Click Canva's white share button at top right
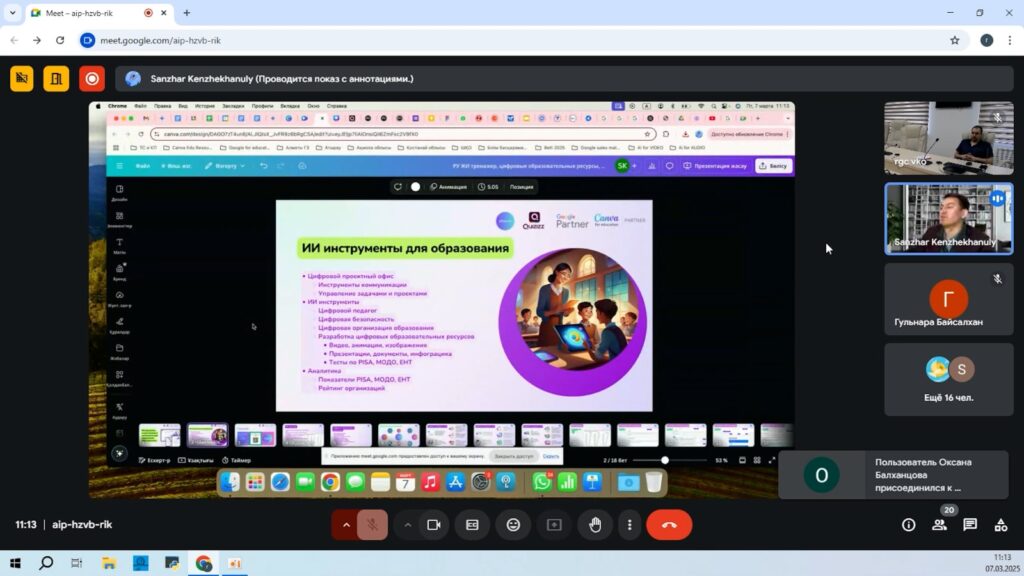Image resolution: width=1024 pixels, height=576 pixels. click(774, 166)
